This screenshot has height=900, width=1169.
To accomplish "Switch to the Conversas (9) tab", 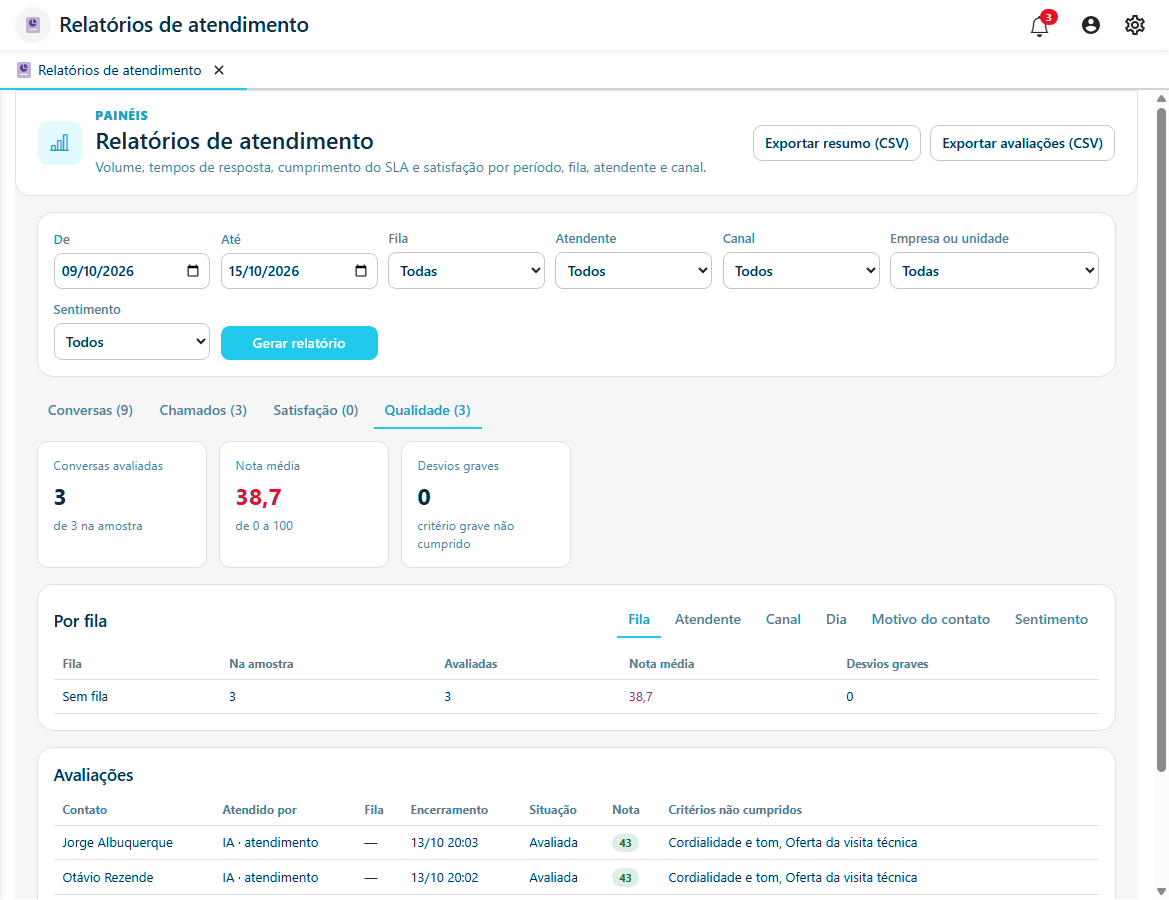I will coord(90,410).
